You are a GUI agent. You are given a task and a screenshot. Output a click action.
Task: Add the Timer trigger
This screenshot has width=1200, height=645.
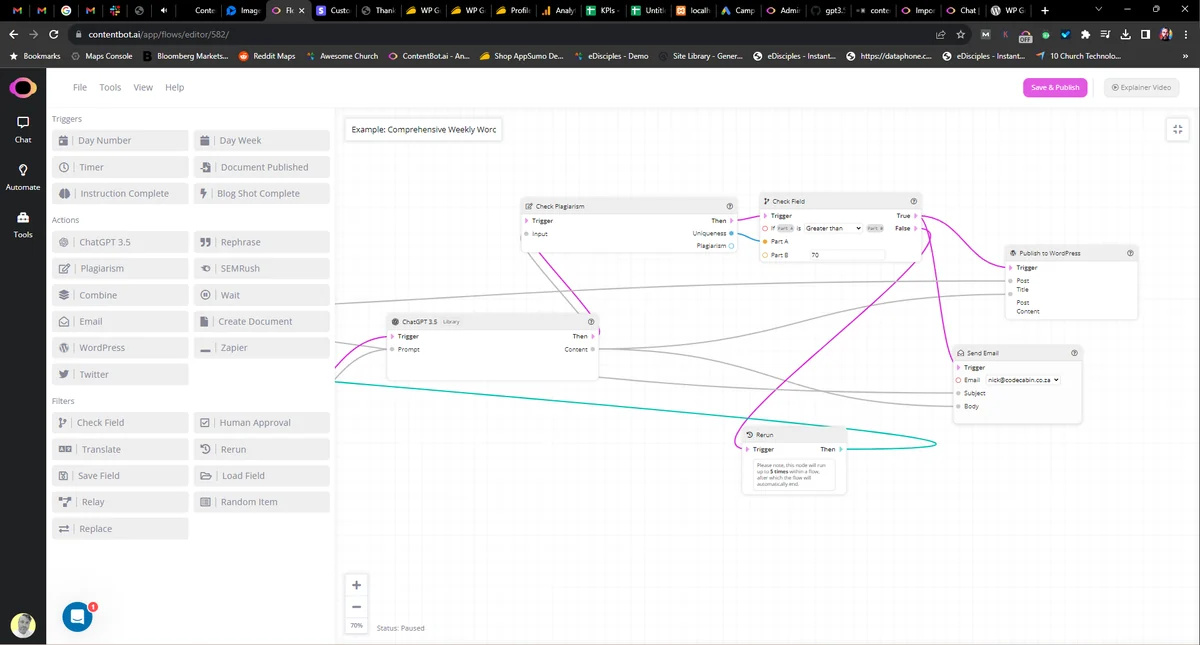coord(120,167)
